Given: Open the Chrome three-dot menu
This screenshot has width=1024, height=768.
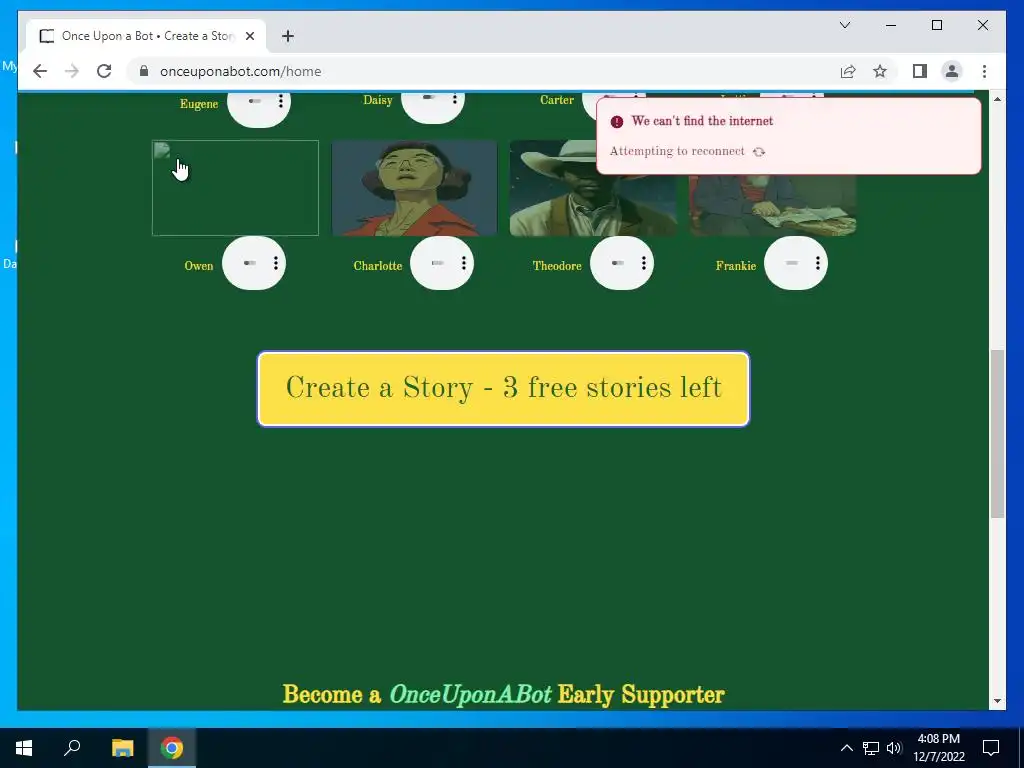Looking at the screenshot, I should pos(984,71).
